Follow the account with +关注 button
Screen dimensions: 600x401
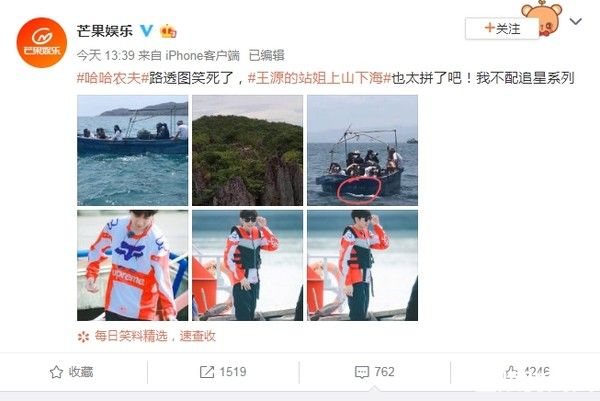(502, 28)
